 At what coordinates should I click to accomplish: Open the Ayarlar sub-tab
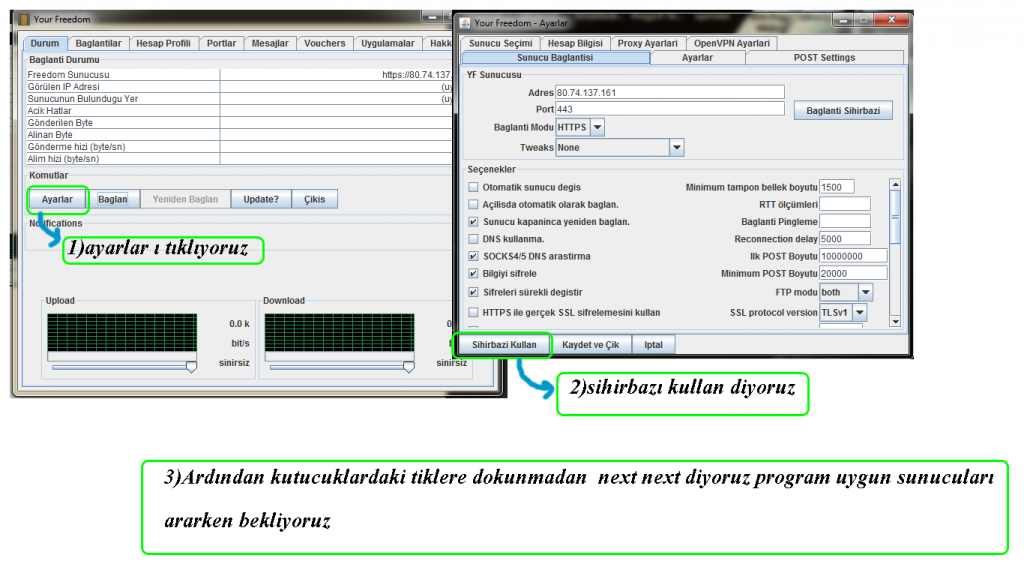(697, 58)
